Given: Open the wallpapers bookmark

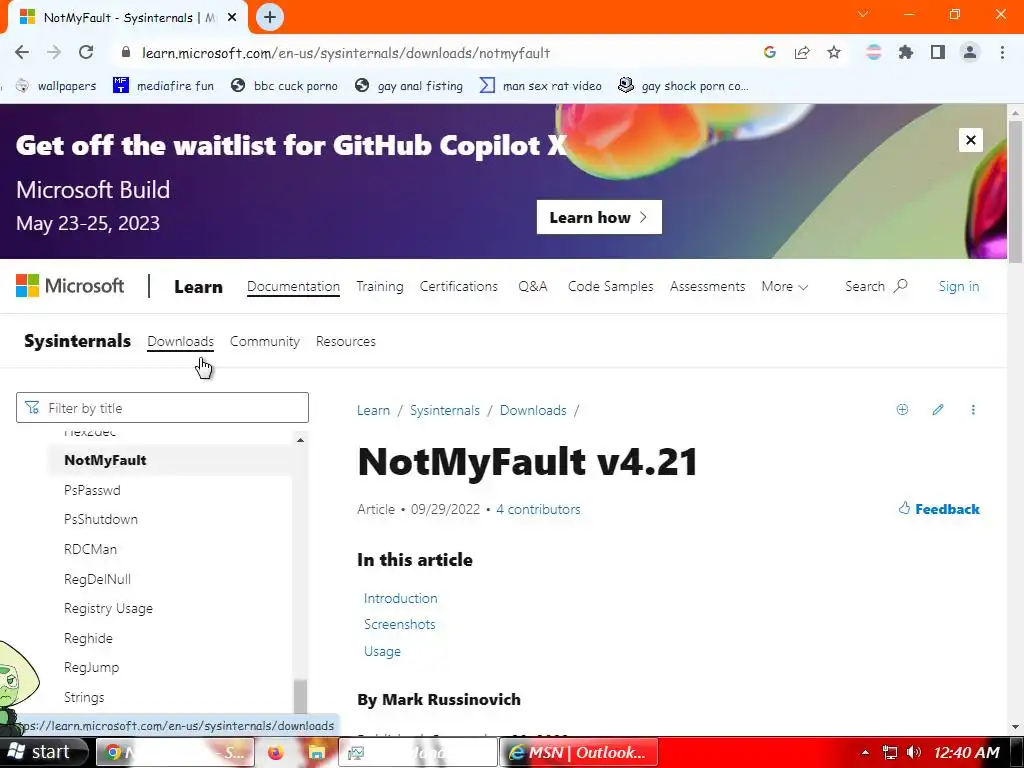Looking at the screenshot, I should click(x=56, y=86).
